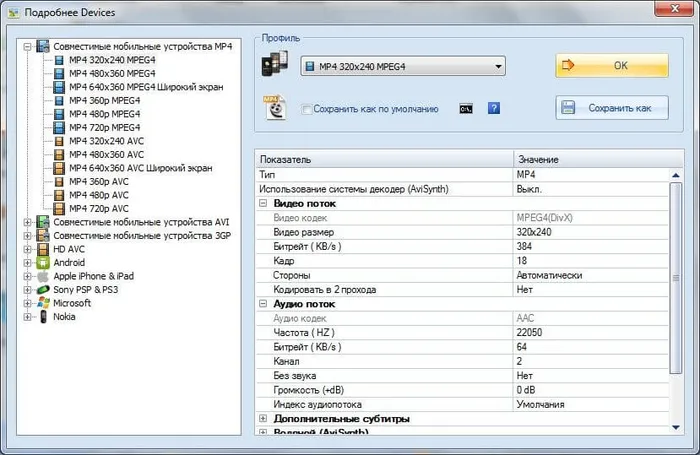
Task: Select video size value 320x240
Action: pyautogui.click(x=534, y=232)
